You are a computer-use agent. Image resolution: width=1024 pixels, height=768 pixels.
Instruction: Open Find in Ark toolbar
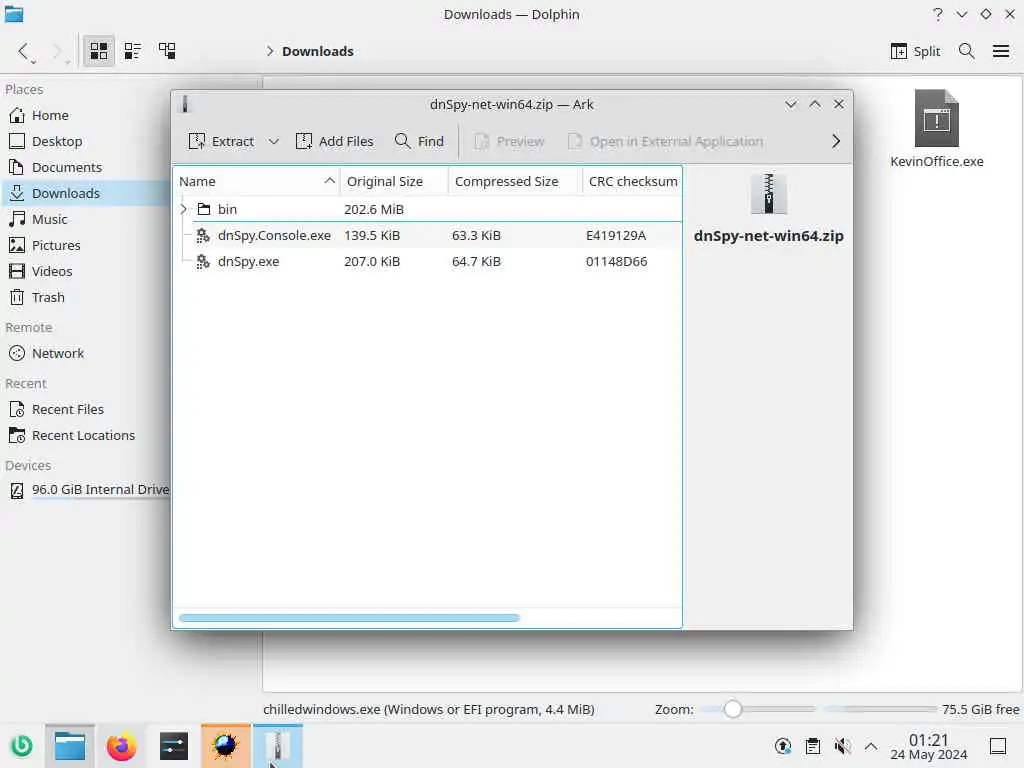coord(420,141)
